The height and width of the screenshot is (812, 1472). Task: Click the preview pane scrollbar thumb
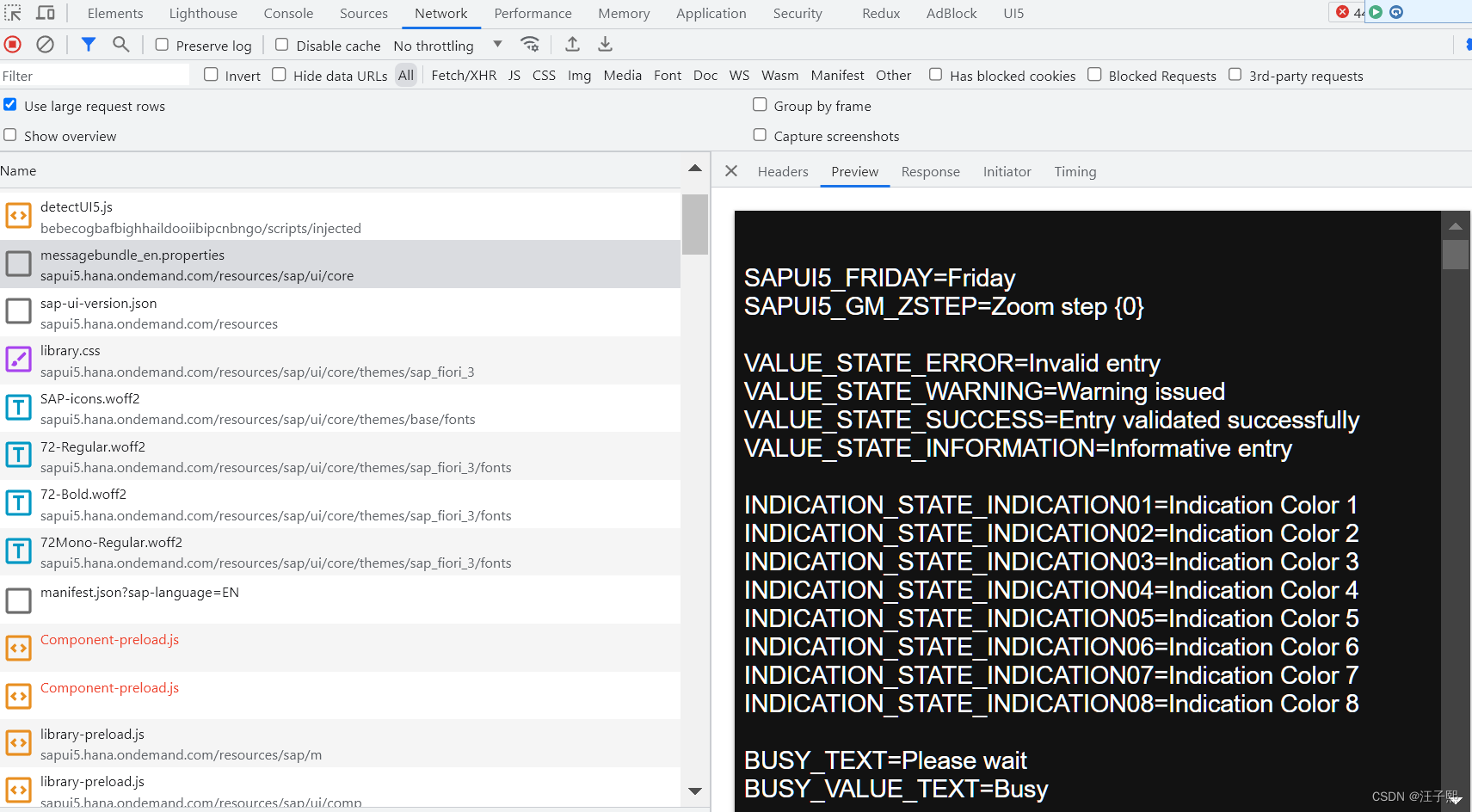(x=1456, y=255)
